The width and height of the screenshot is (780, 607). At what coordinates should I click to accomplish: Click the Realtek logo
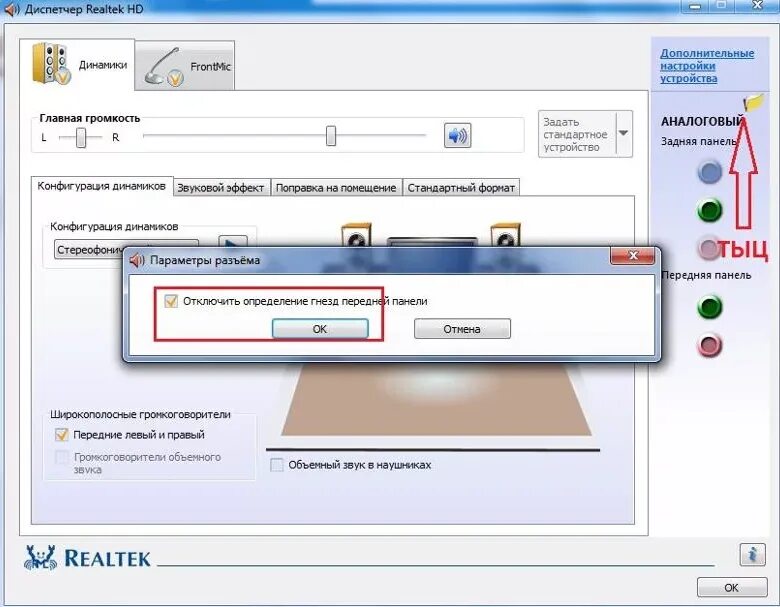(x=87, y=558)
